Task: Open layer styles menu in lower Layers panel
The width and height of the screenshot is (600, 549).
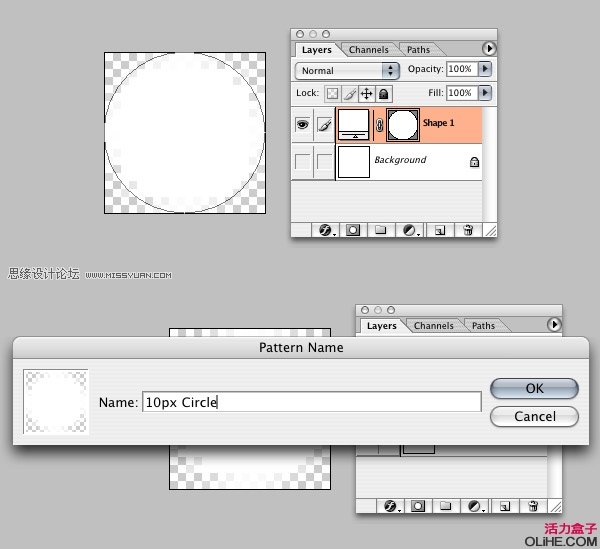Action: [x=391, y=507]
